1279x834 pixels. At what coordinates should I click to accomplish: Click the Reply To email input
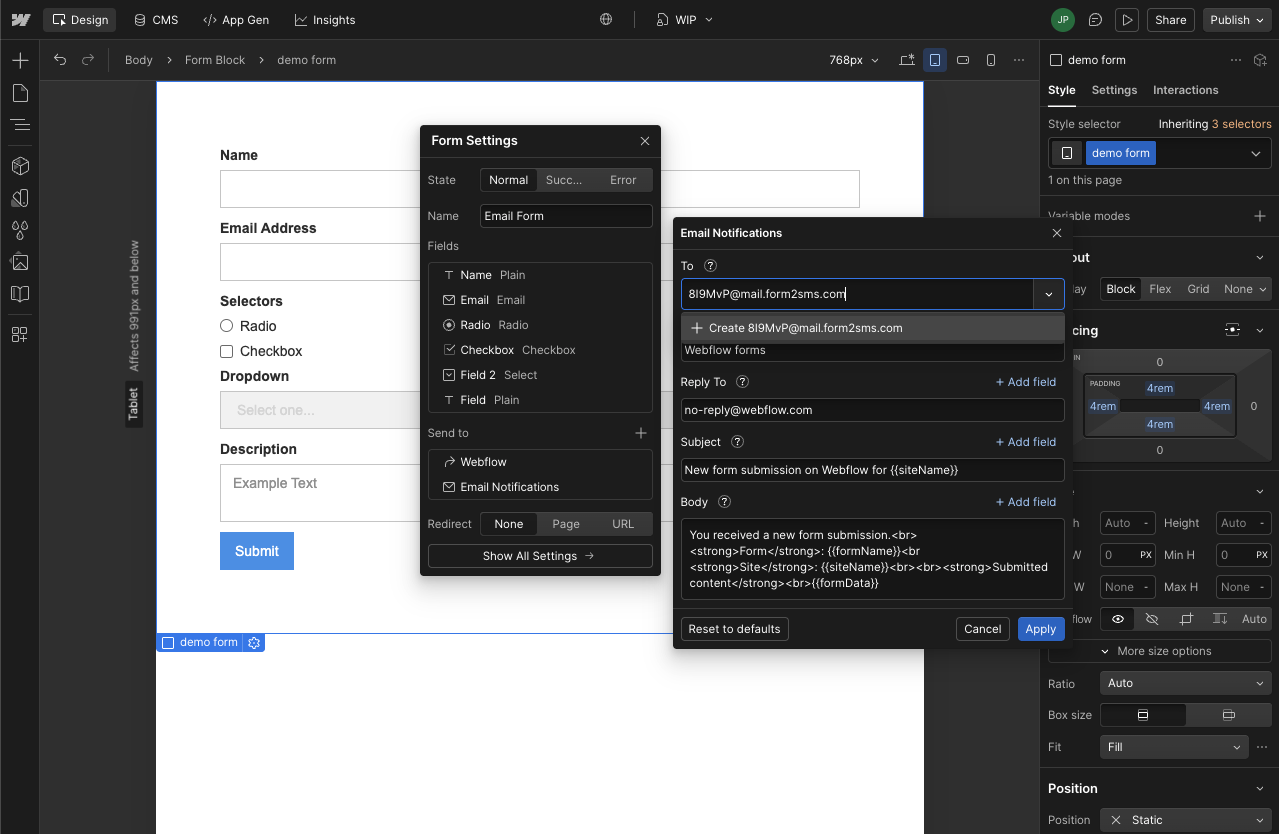(872, 410)
